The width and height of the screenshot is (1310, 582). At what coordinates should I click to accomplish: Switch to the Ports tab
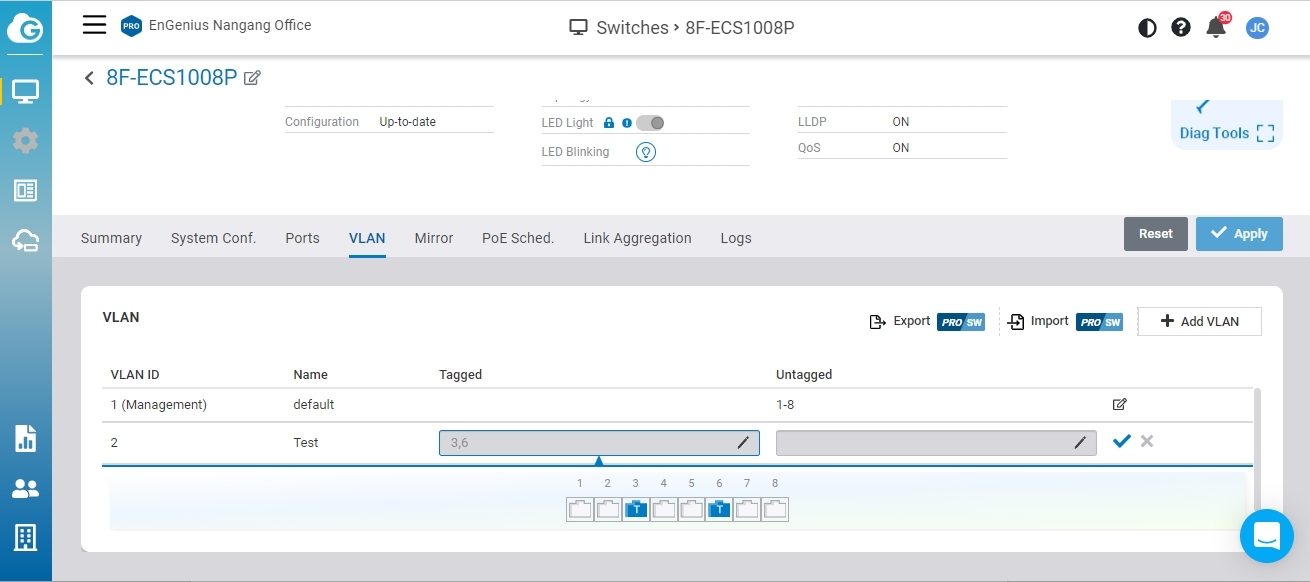[302, 238]
